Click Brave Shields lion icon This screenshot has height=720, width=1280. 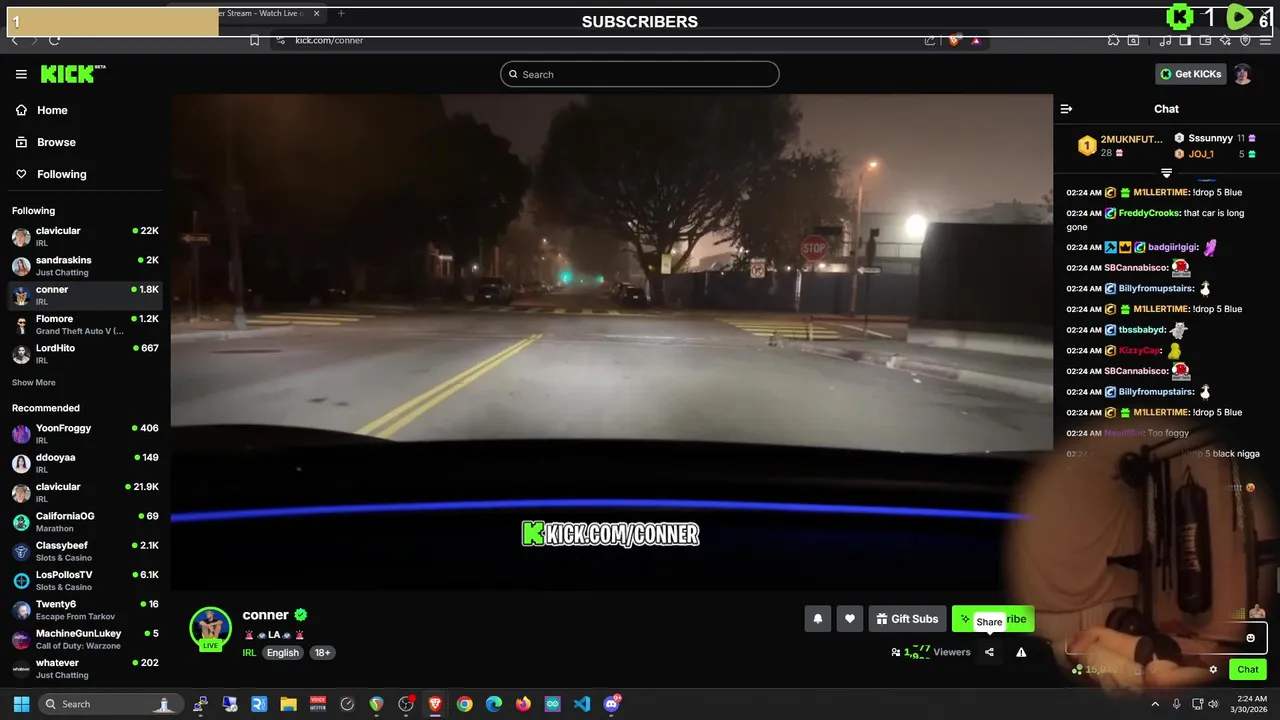[x=953, y=40]
